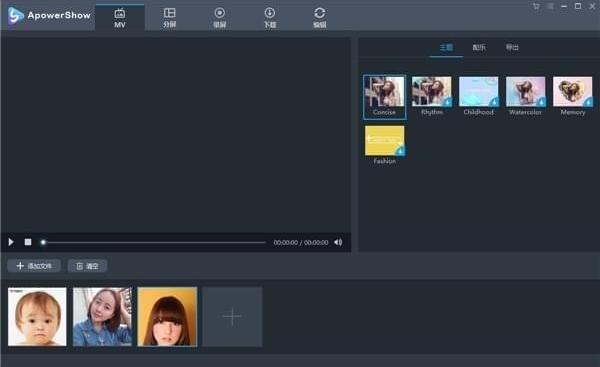The width and height of the screenshot is (600, 367).
Task: Pick the yellow Fashion theme
Action: tap(385, 145)
